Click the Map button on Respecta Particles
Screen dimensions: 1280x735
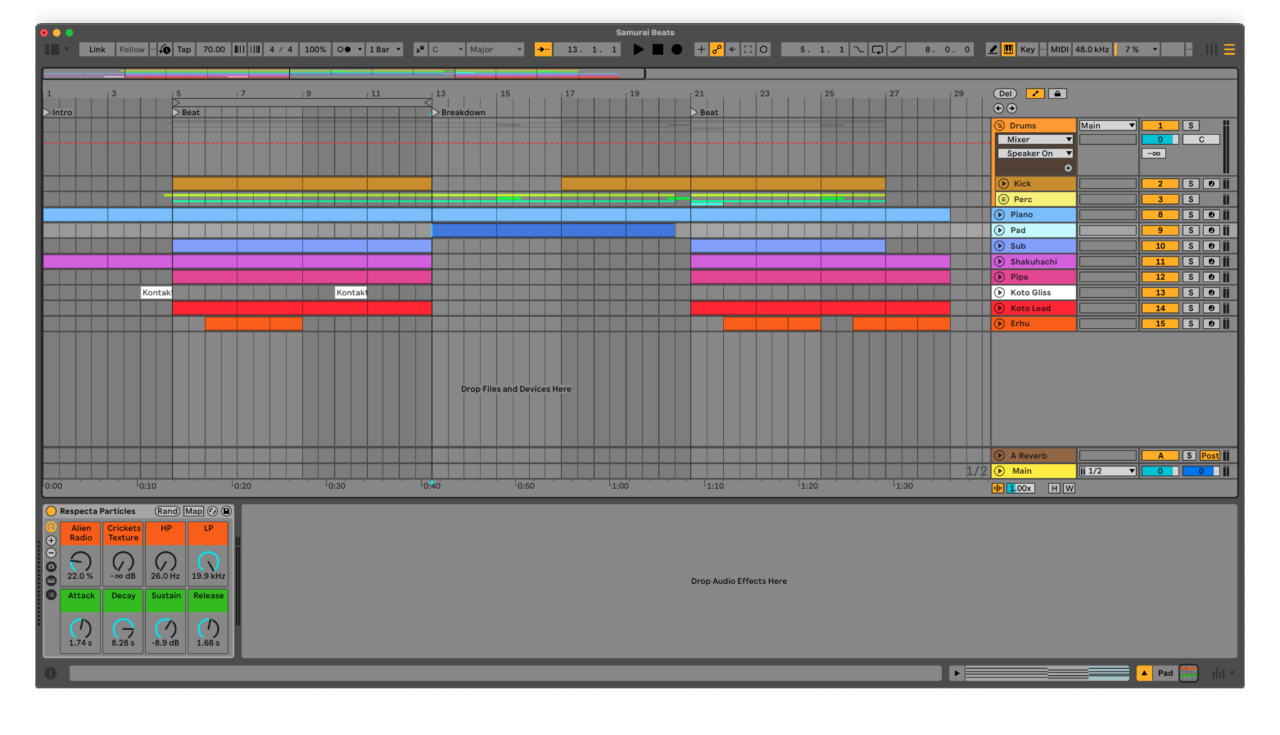193,512
